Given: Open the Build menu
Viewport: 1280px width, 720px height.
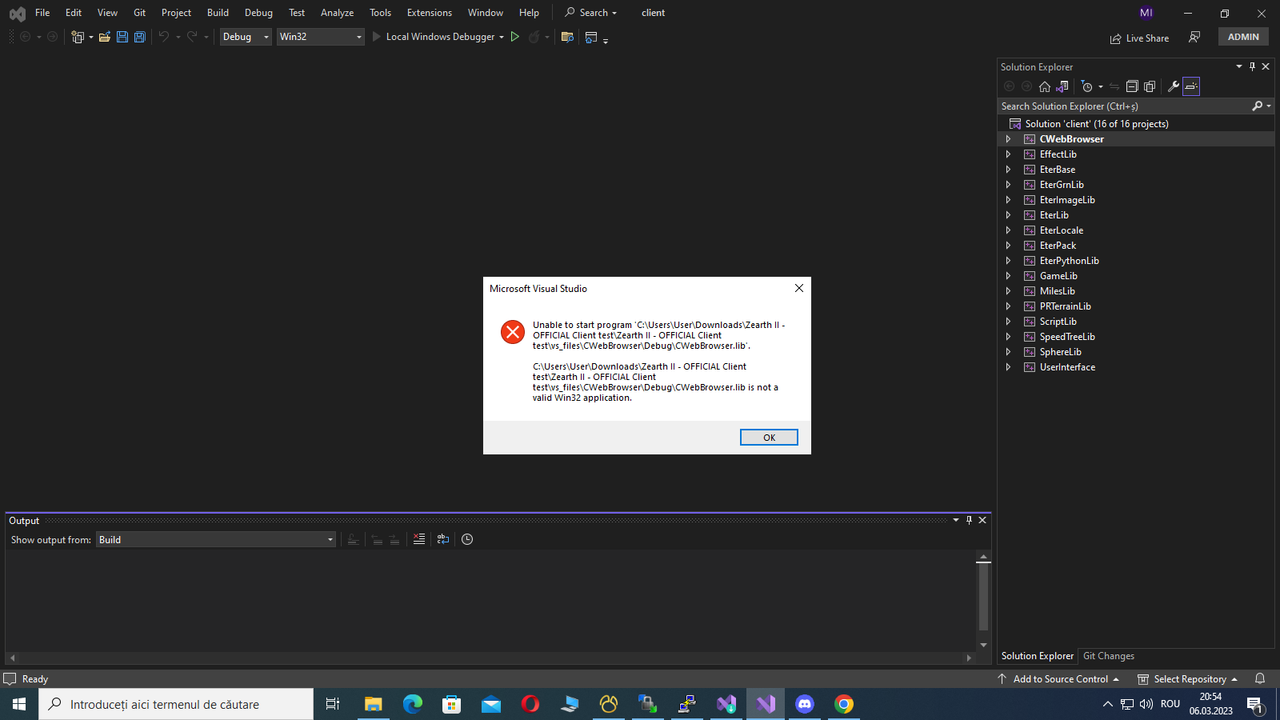Looking at the screenshot, I should [218, 13].
